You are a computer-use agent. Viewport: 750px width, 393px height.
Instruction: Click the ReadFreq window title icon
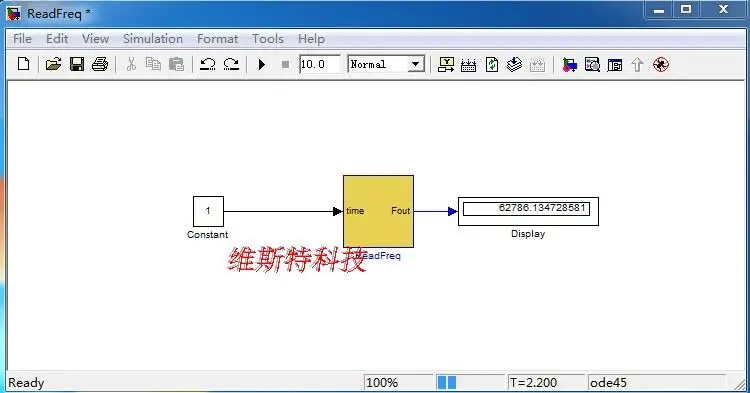pos(13,13)
